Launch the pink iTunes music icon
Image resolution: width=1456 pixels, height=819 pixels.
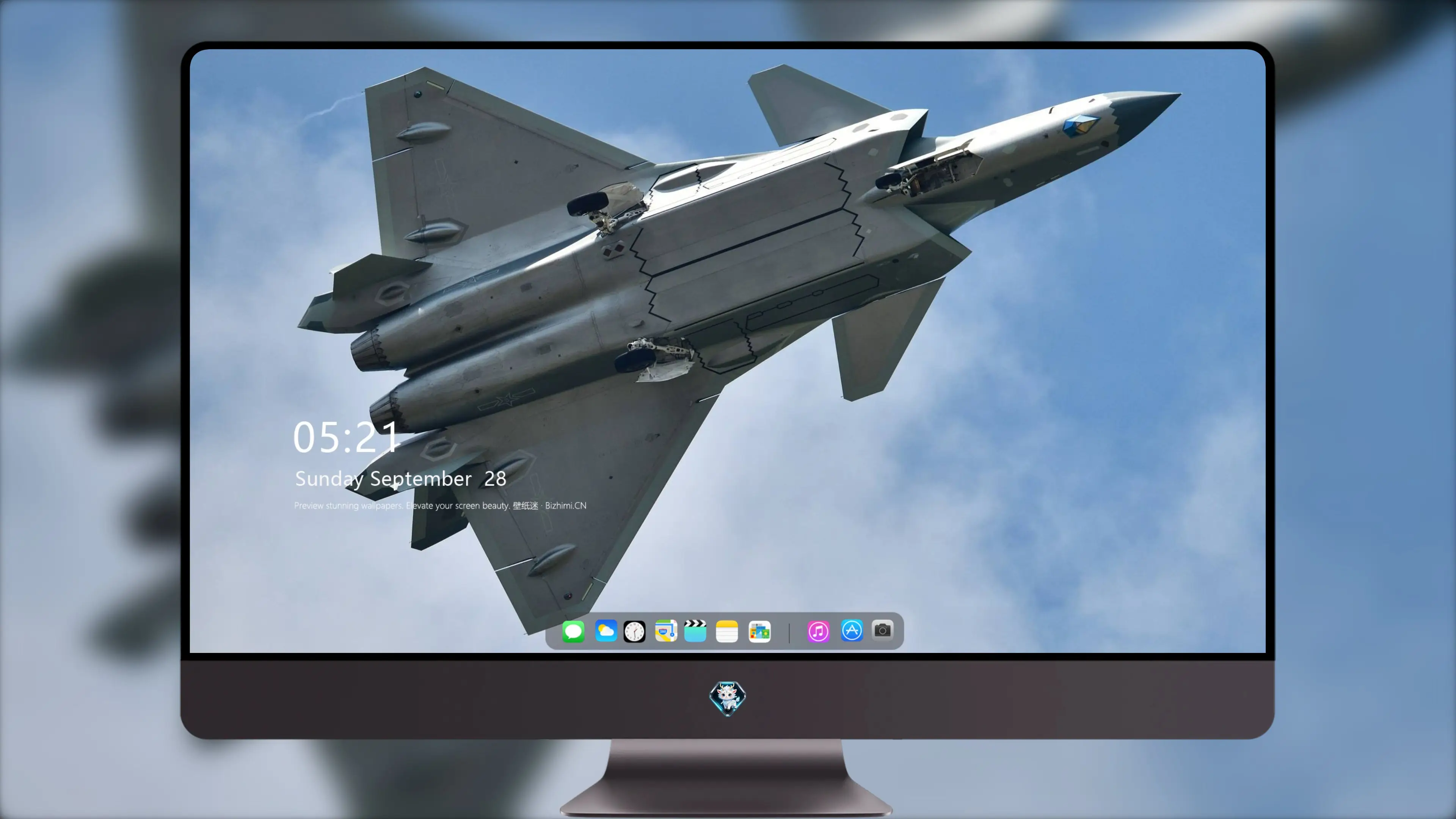(x=819, y=631)
